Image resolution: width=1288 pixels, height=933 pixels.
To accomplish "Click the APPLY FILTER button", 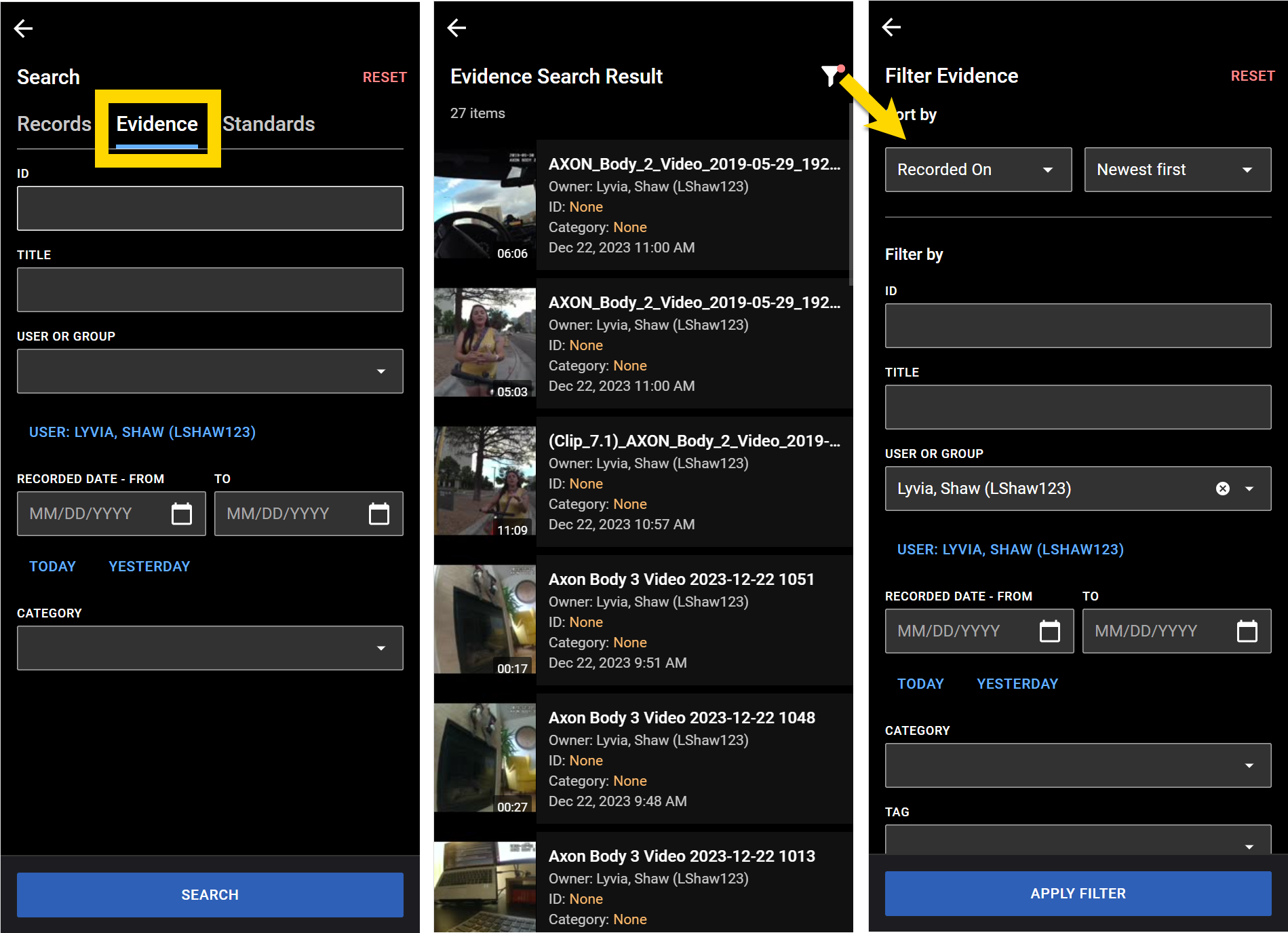I will (x=1078, y=893).
